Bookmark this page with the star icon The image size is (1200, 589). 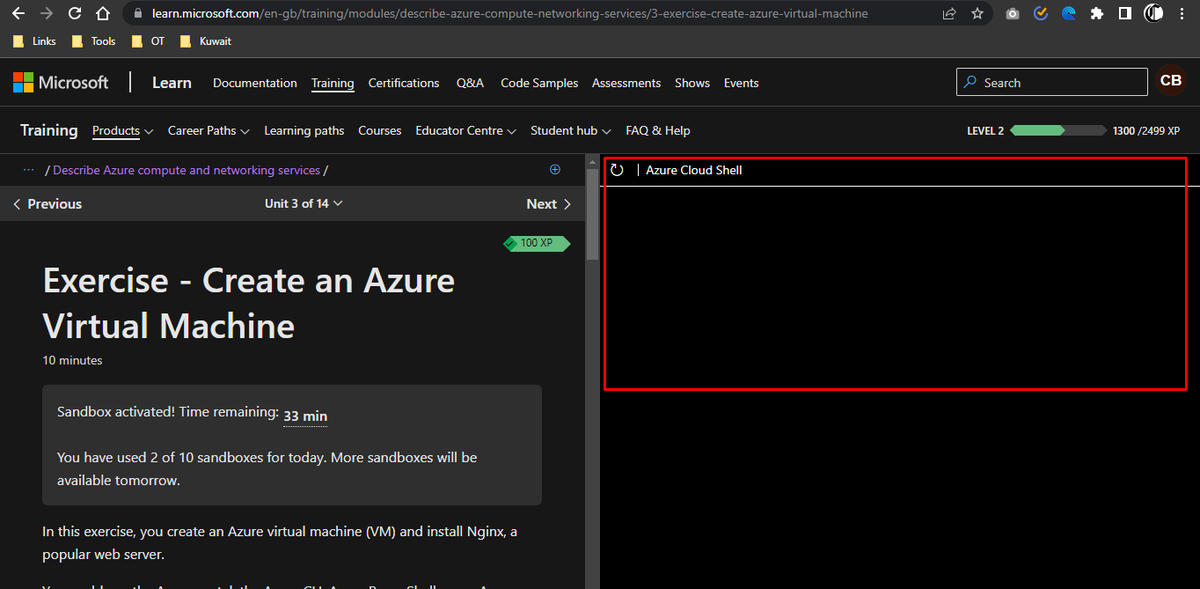[977, 14]
